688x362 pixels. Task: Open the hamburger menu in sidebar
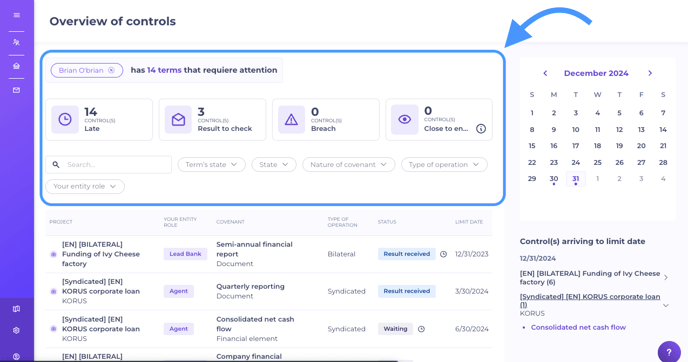pyautogui.click(x=17, y=15)
